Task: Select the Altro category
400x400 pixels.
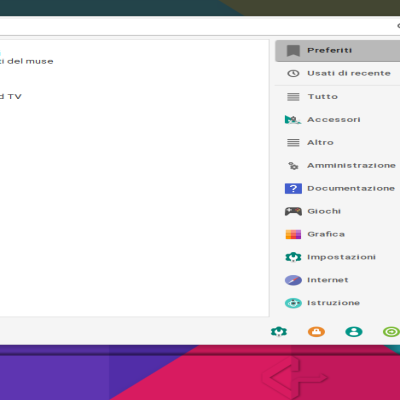Action: [337, 143]
